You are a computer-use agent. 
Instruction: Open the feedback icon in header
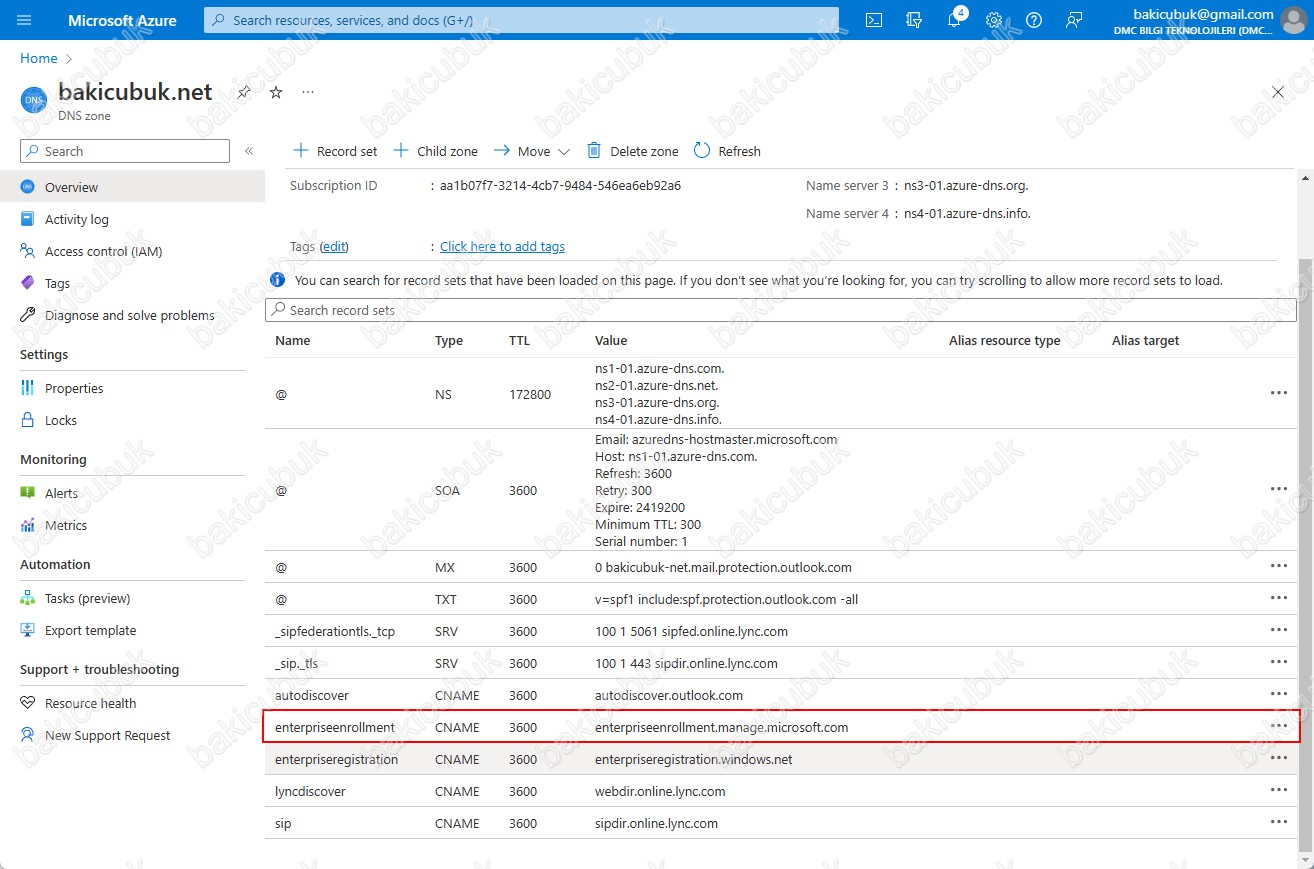coord(1074,20)
